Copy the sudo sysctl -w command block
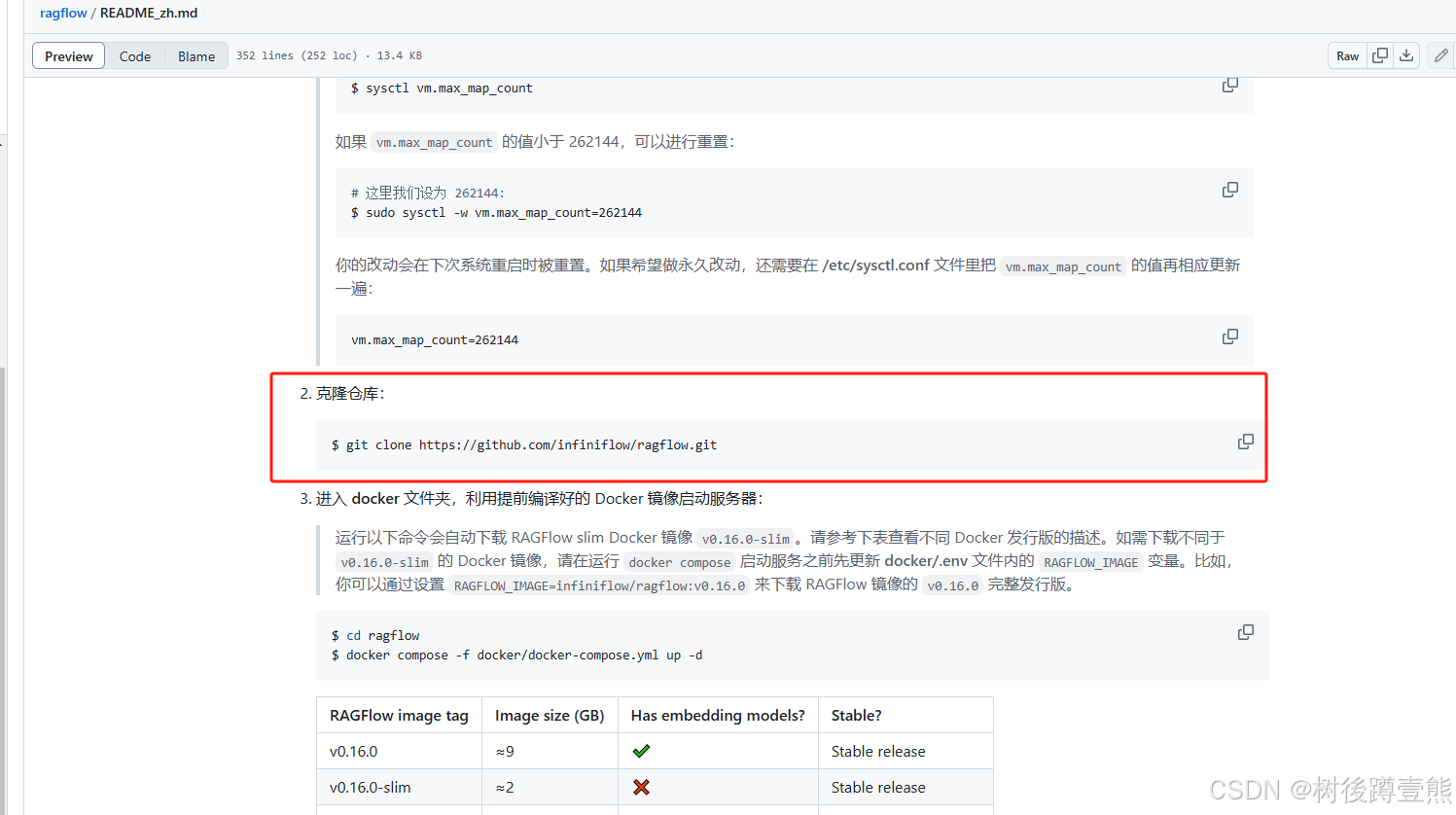Viewport: 1456px width, 815px height. coord(1230,190)
